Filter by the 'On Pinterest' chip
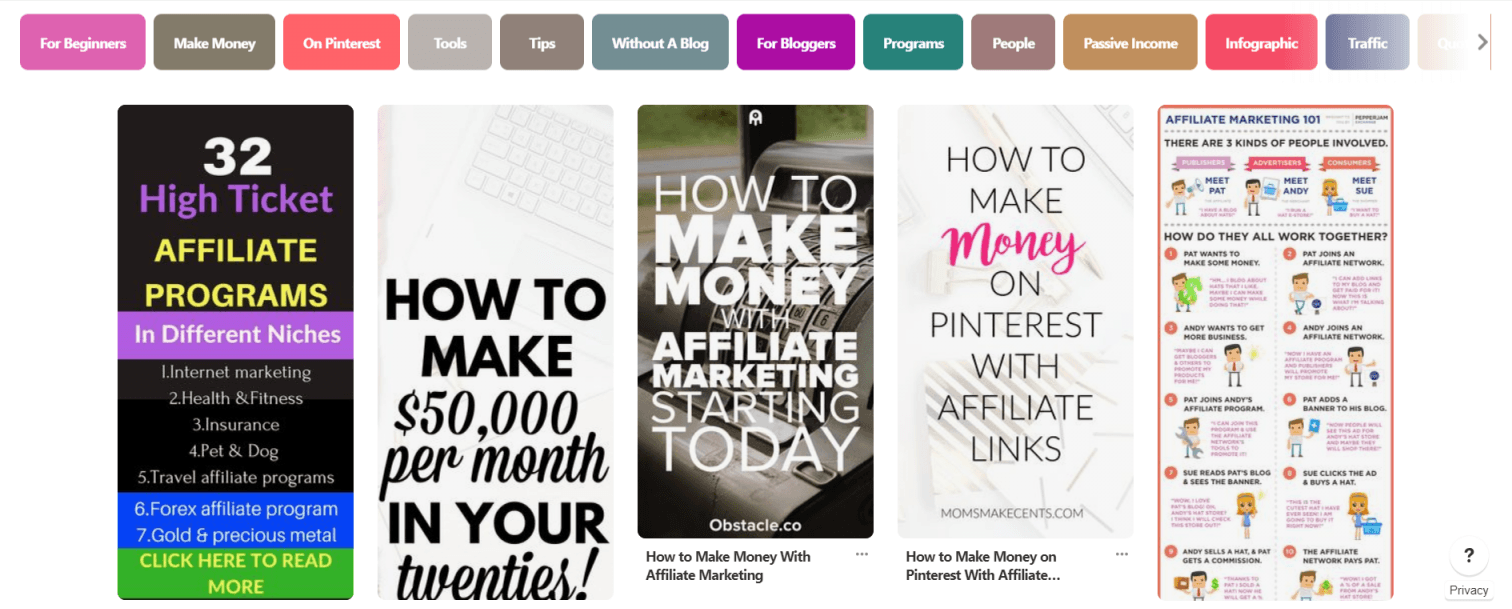1512x609 pixels. pos(342,42)
